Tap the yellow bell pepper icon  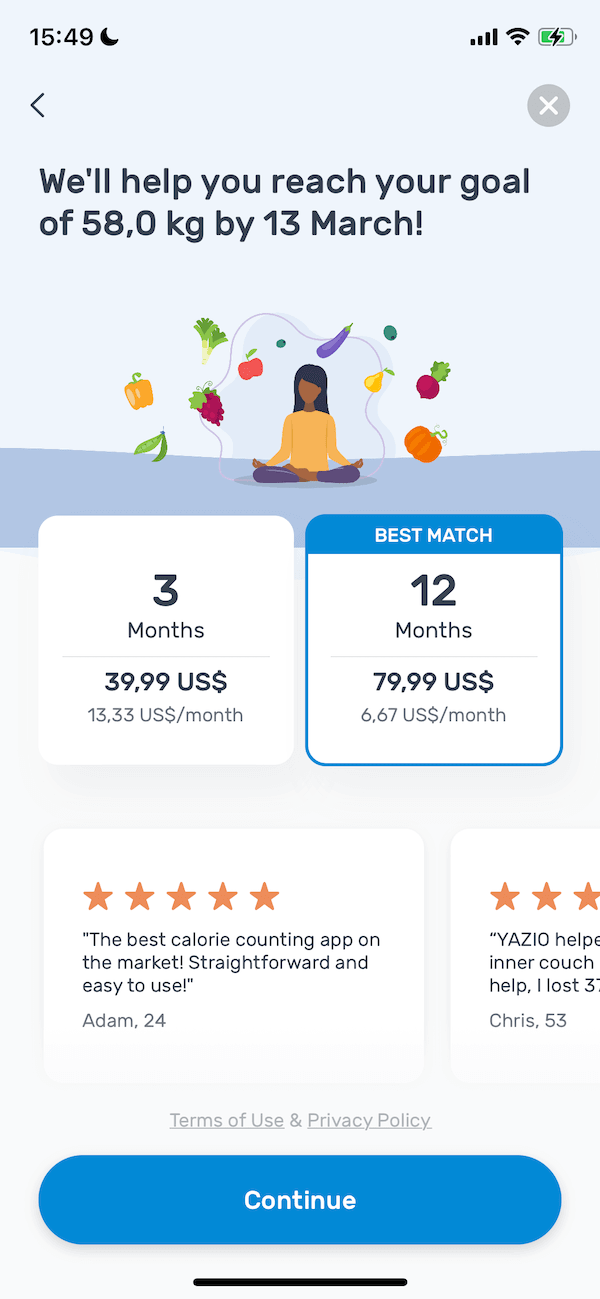pos(139,391)
